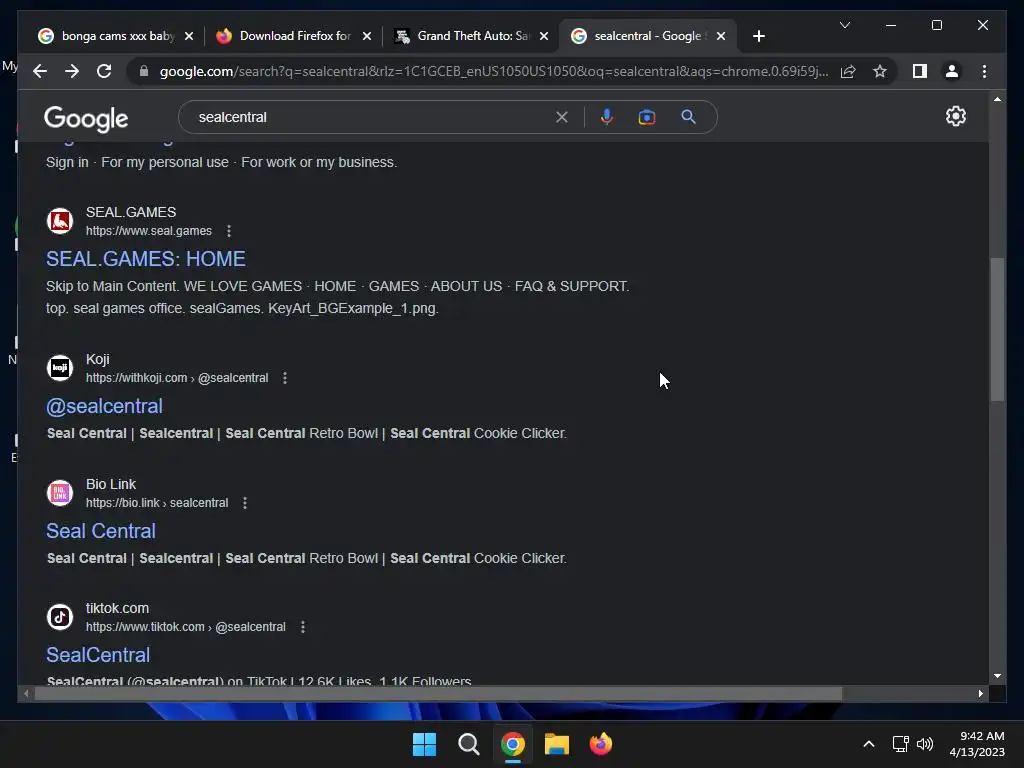This screenshot has width=1024, height=768.
Task: Focus the Google search input field
Action: (372, 117)
